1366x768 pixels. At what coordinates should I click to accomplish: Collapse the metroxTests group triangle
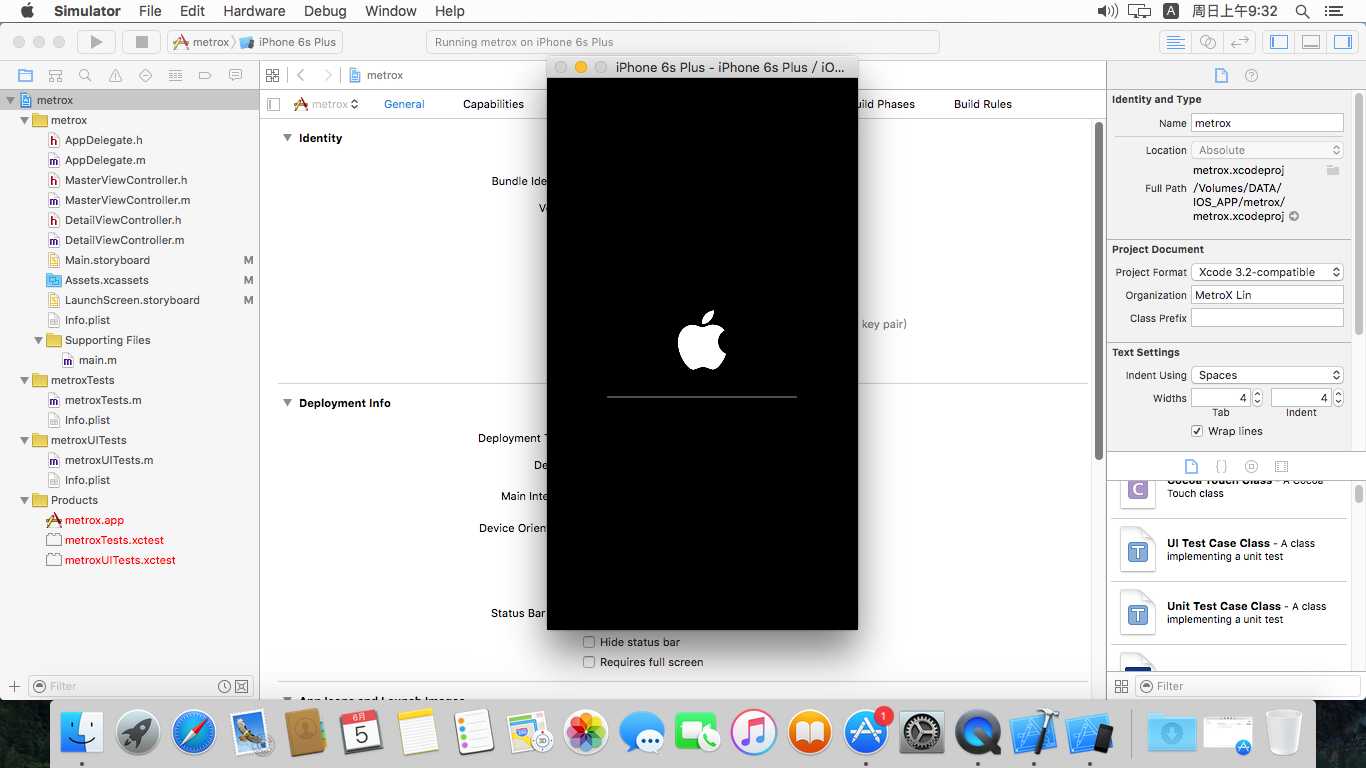pyautogui.click(x=25, y=380)
